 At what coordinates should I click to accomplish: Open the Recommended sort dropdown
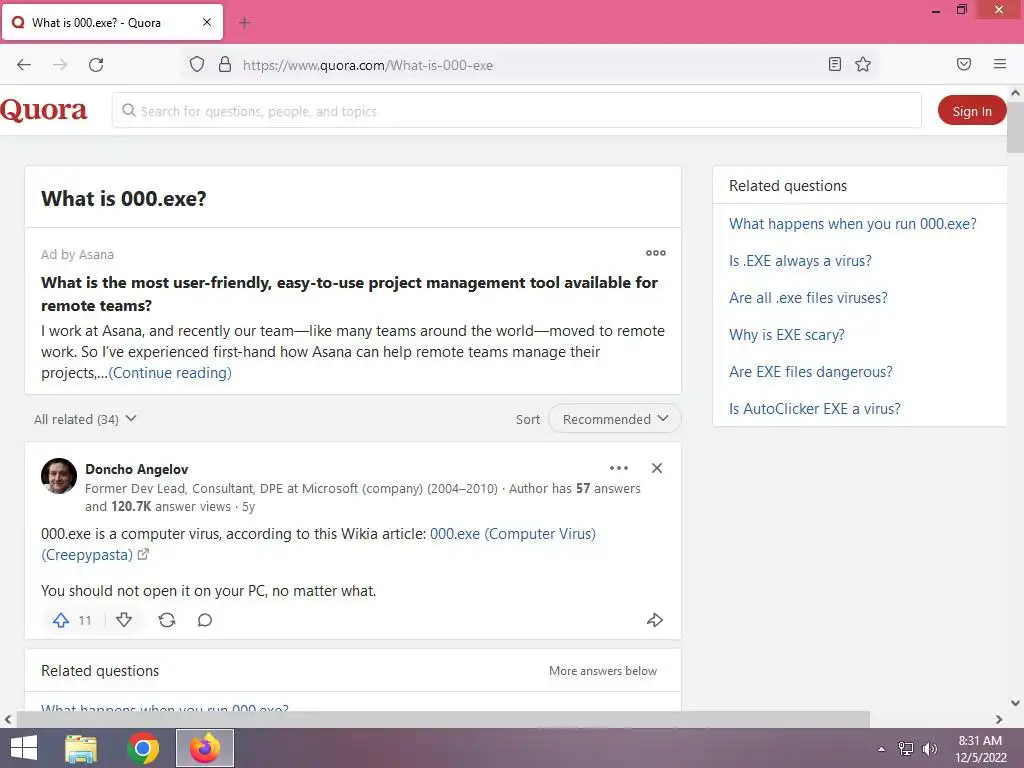tap(615, 419)
